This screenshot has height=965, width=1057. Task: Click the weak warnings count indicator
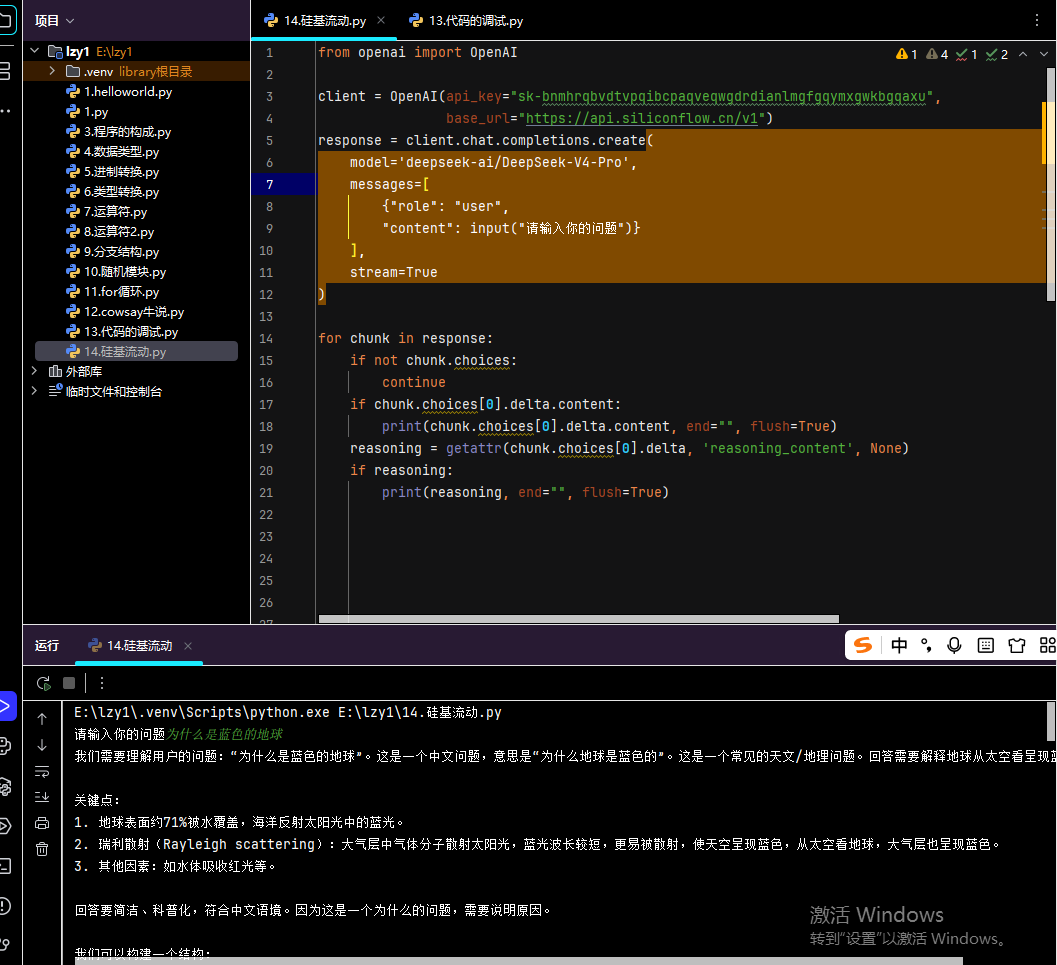click(937, 54)
